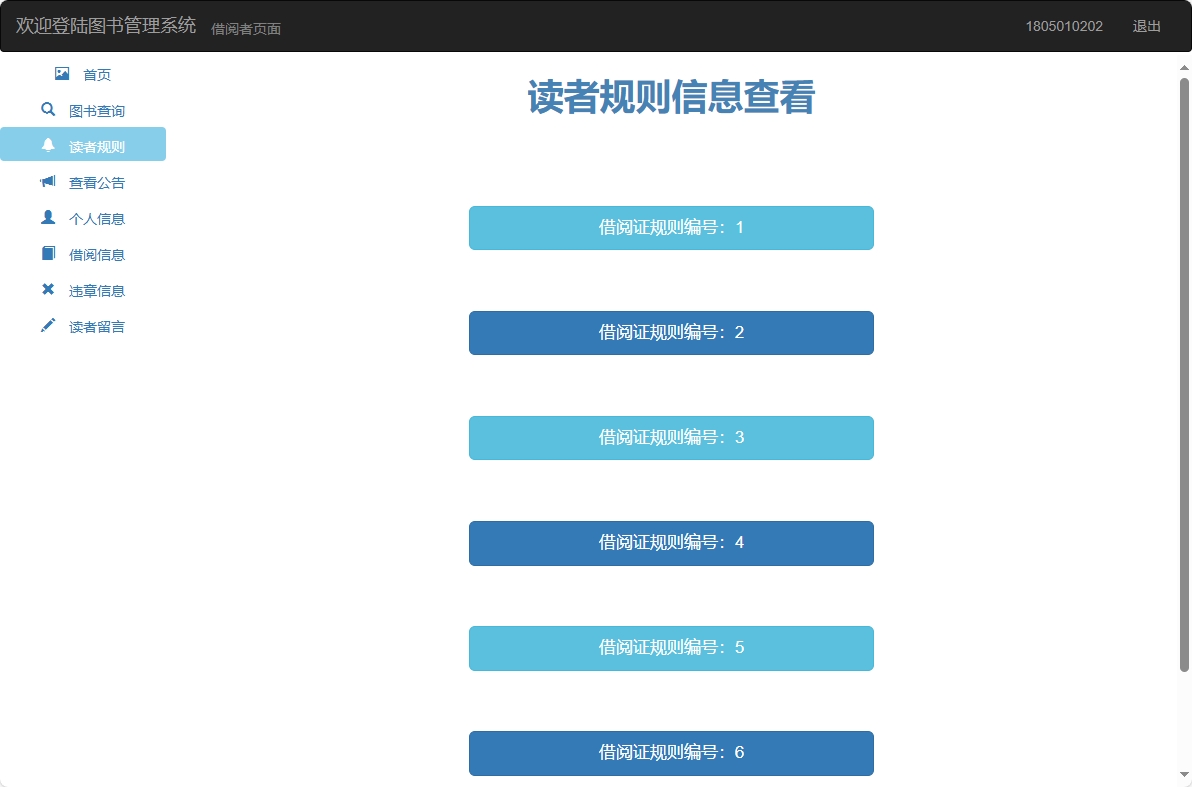
Task: Click the book icon for 借阅信息
Action: 47,252
